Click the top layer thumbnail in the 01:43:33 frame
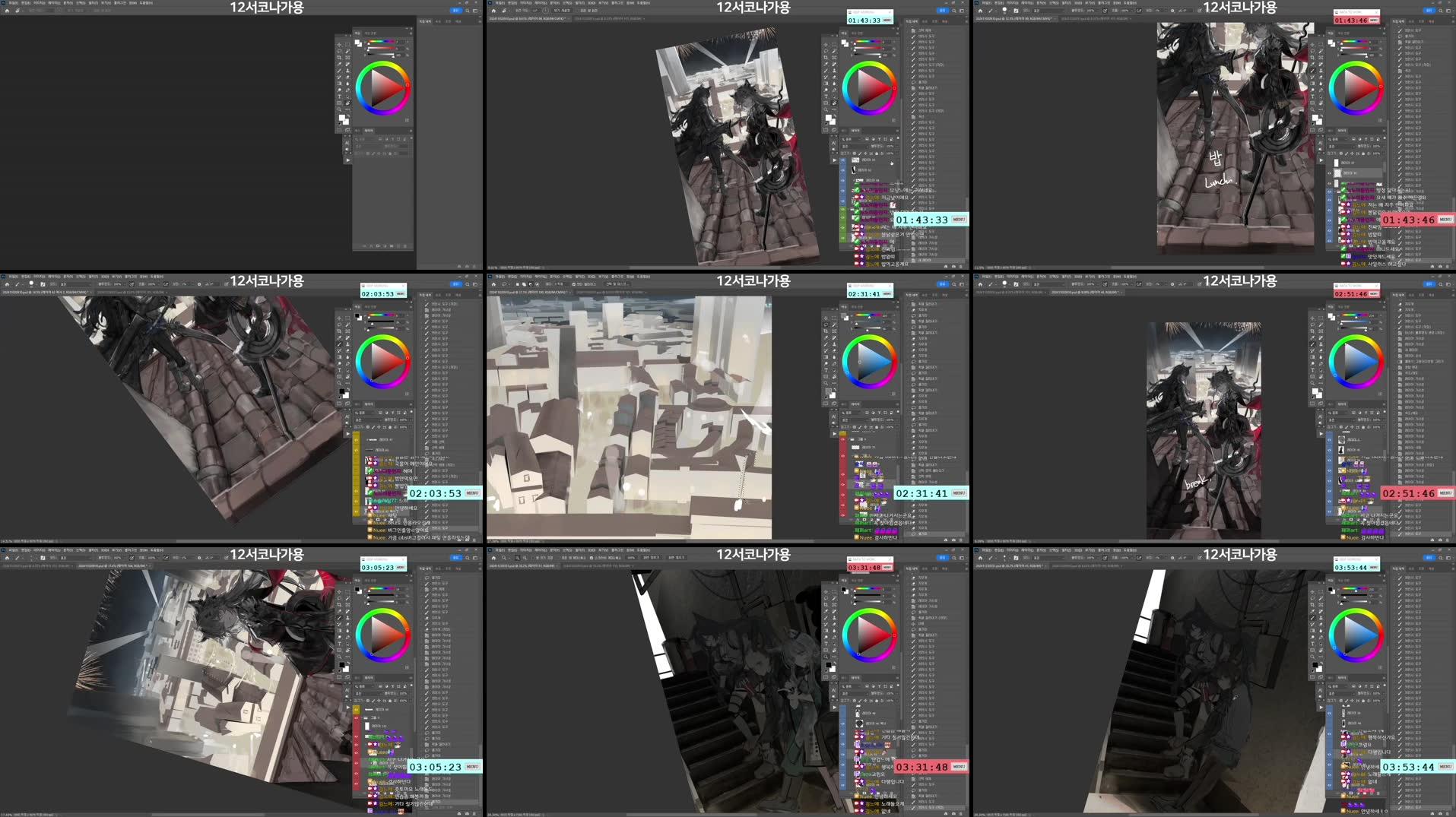Screen dimensions: 1456x817 pos(855,160)
